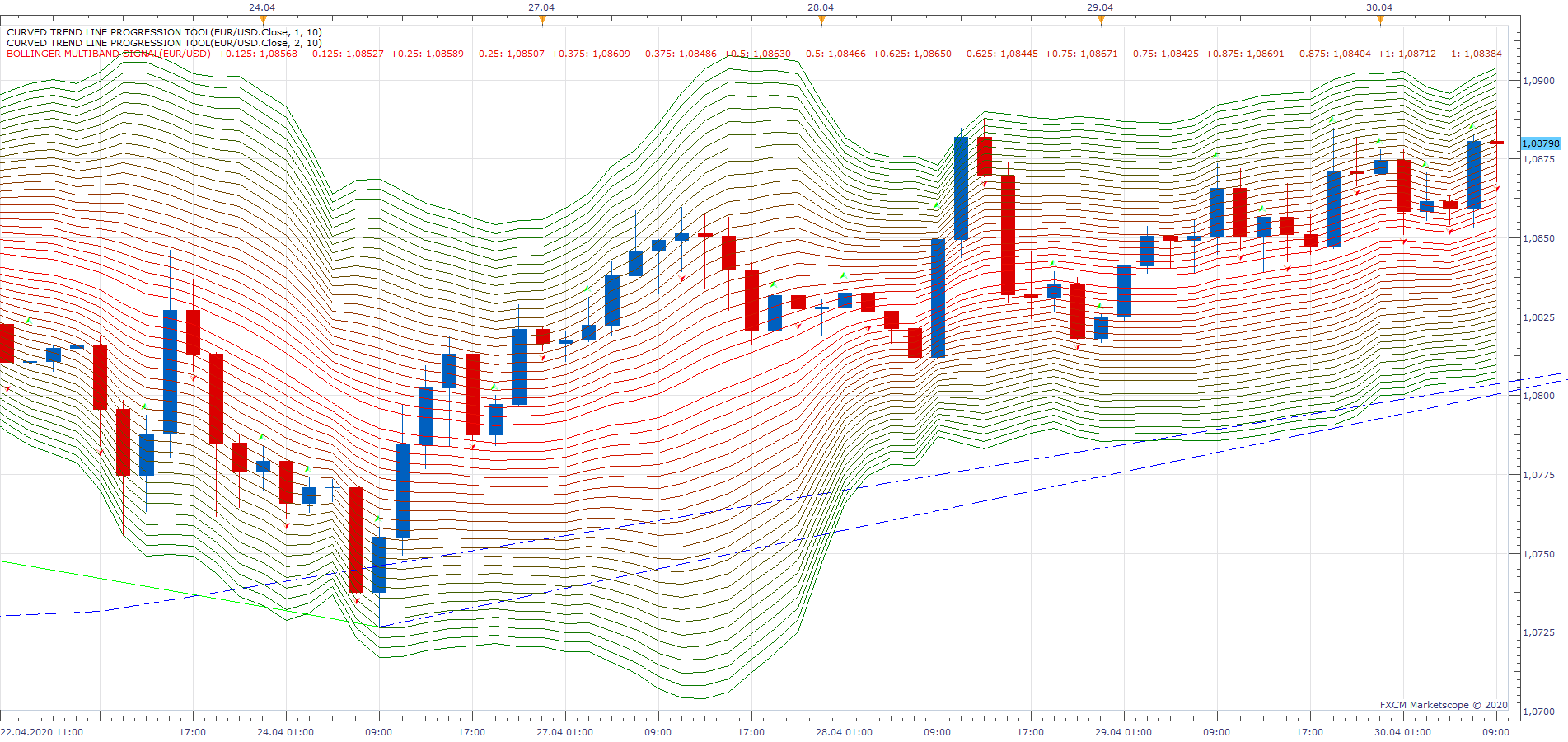Click the 22.04.2020 11:00 time axis label
The width and height of the screenshot is (1568, 742).
point(42,732)
